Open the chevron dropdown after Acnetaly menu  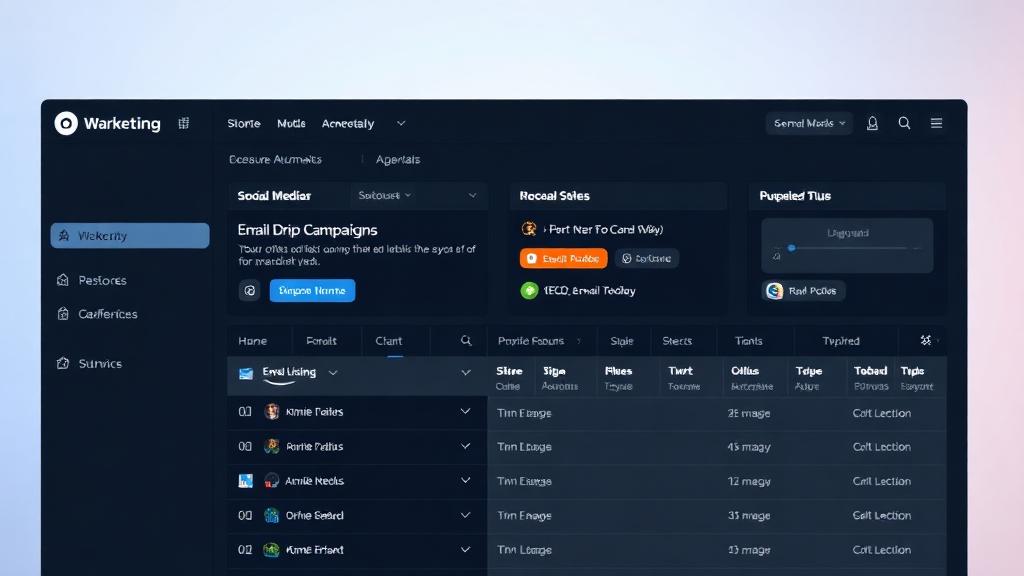[x=401, y=124]
